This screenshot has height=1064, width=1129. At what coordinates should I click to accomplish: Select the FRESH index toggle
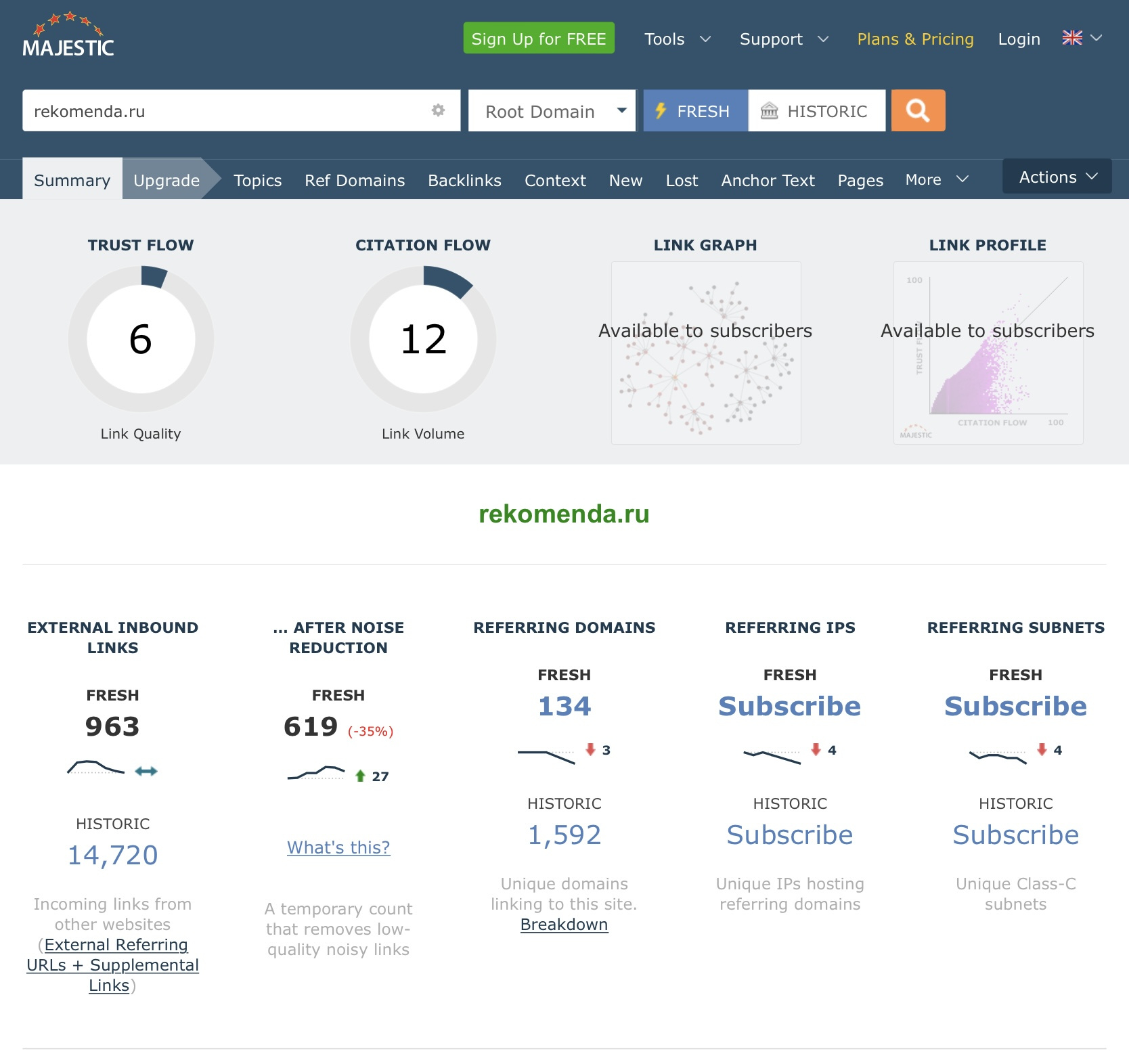point(696,110)
